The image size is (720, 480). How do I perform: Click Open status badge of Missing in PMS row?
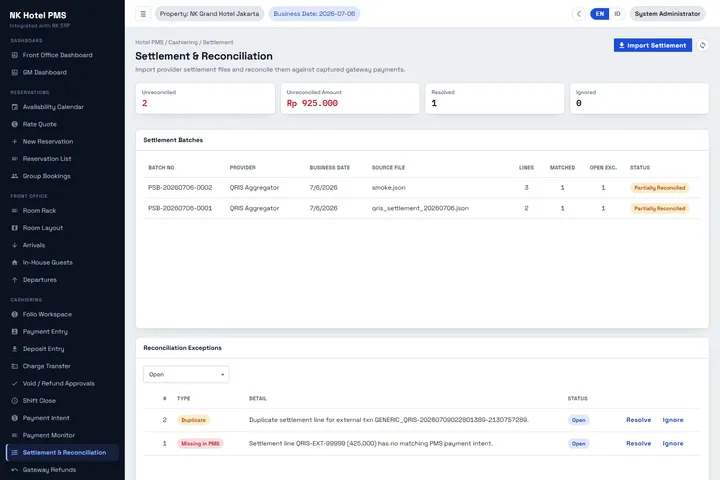pyautogui.click(x=578, y=444)
